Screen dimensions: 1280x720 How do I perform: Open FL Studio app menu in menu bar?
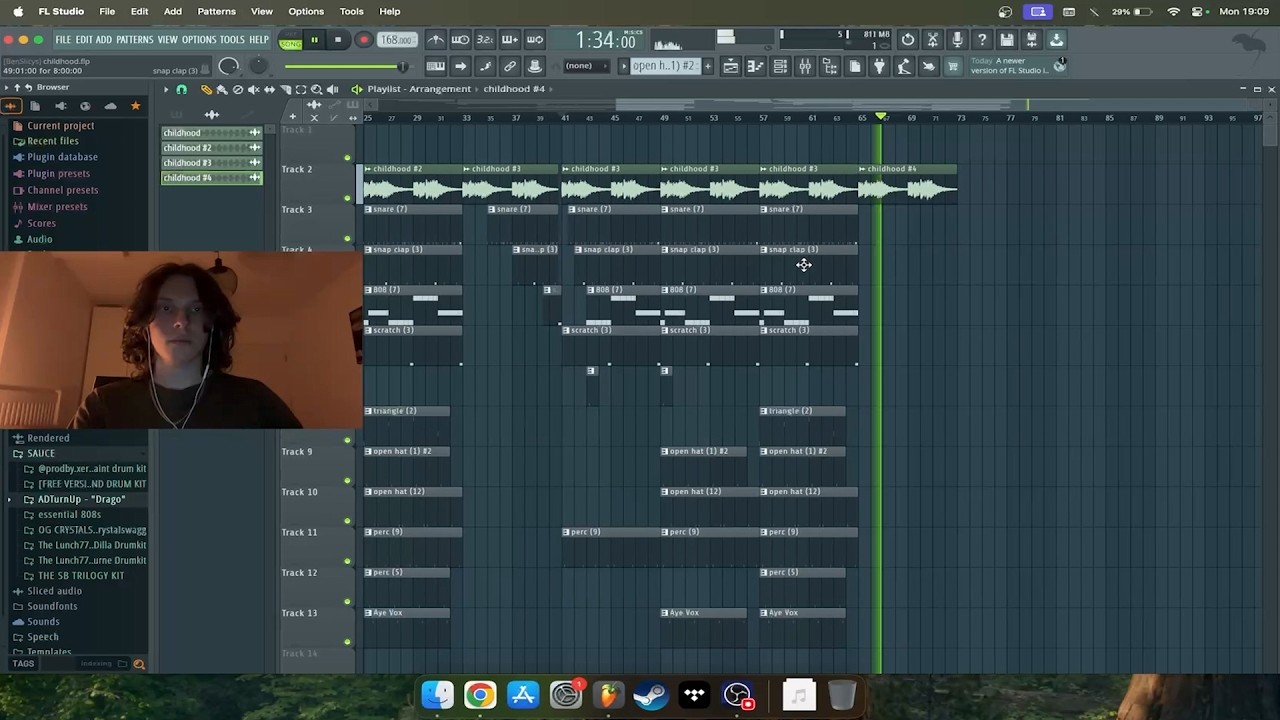pos(61,11)
